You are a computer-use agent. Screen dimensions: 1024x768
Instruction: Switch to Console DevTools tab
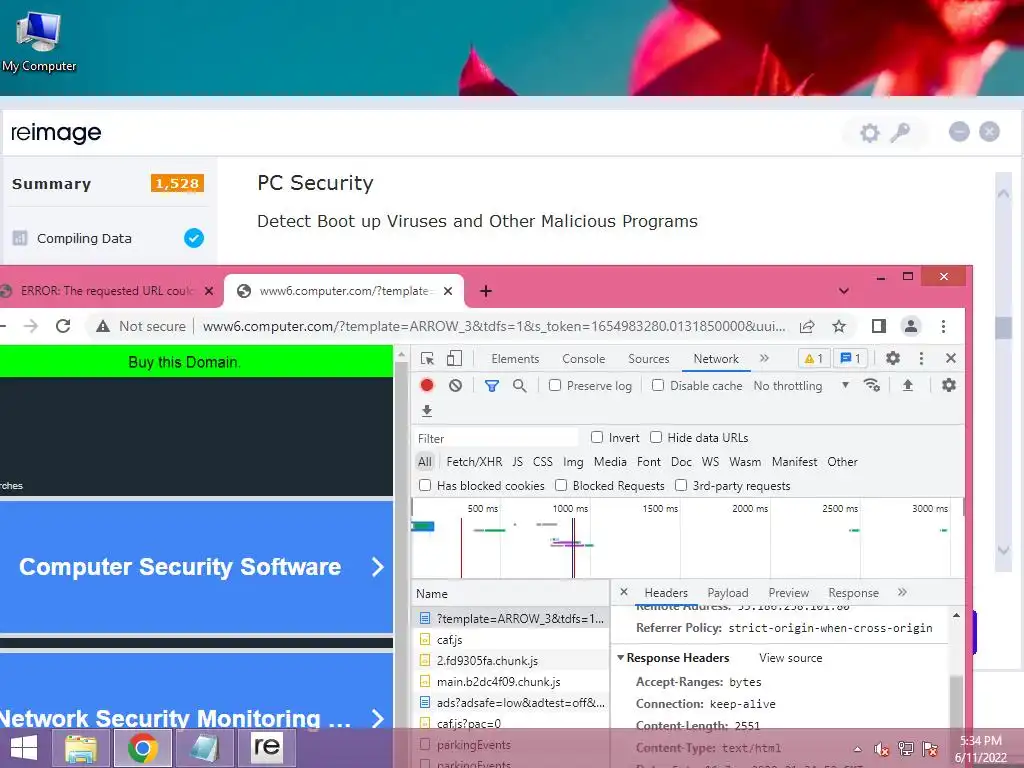coord(583,359)
